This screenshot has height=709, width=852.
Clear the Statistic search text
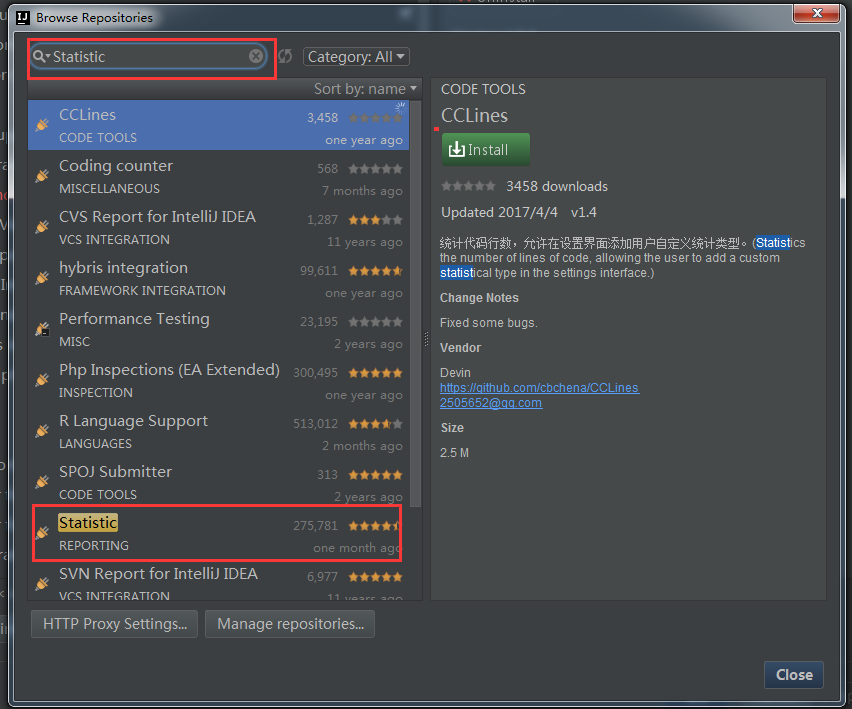[256, 56]
